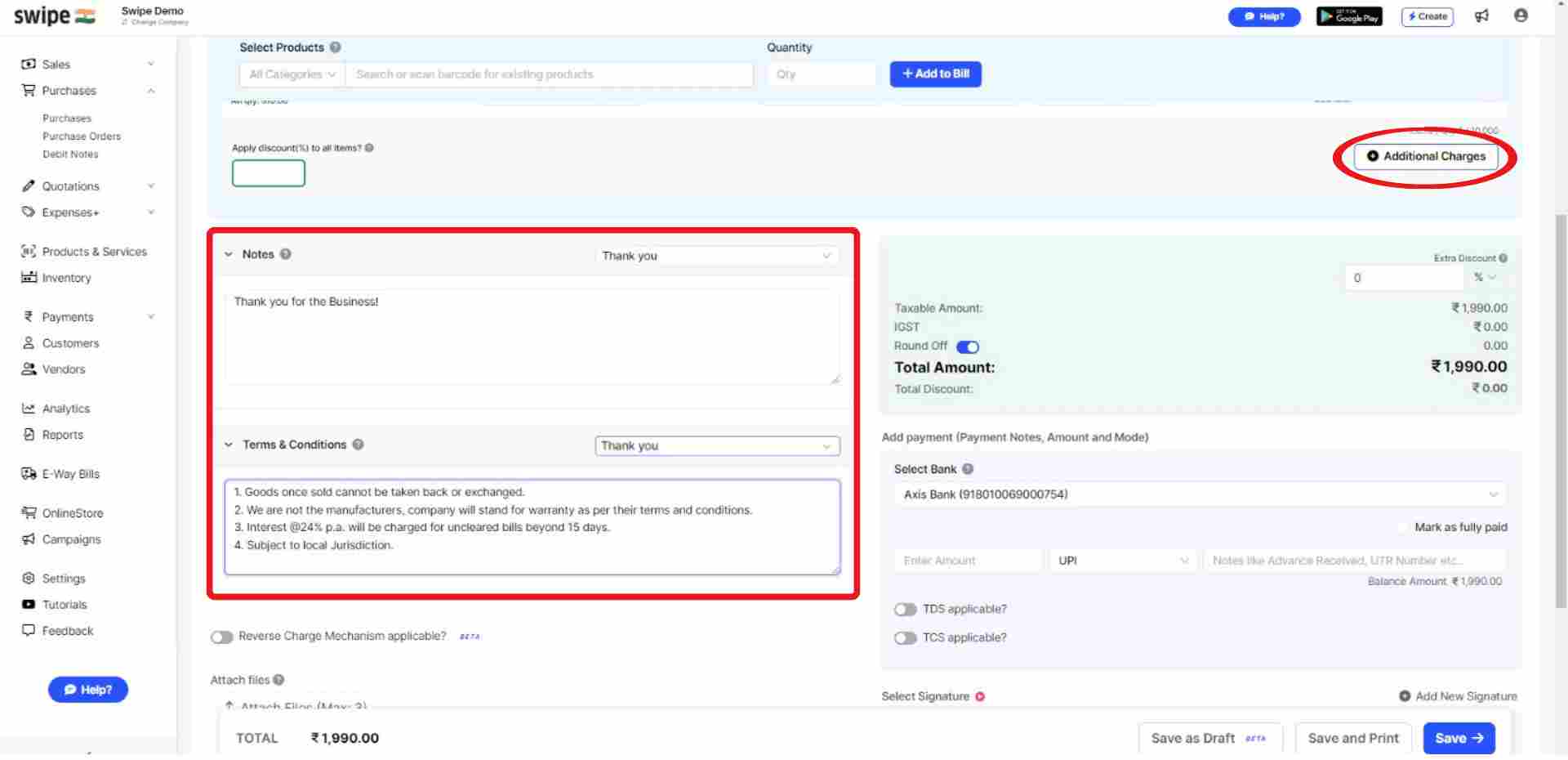Click the Inventory icon in sidebar
Screen dimensions: 1568x760
(29, 277)
